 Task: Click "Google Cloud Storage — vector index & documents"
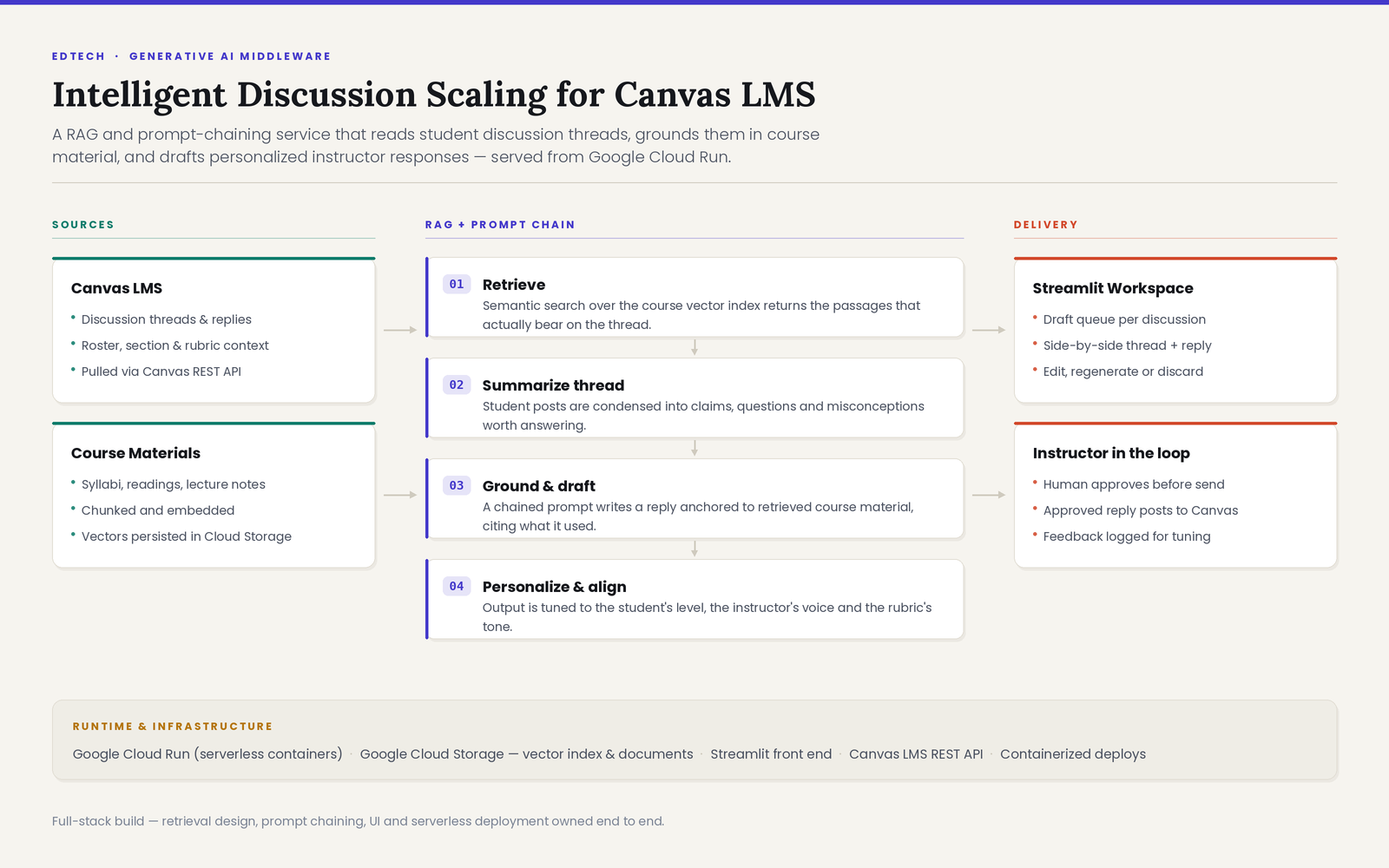click(x=527, y=754)
